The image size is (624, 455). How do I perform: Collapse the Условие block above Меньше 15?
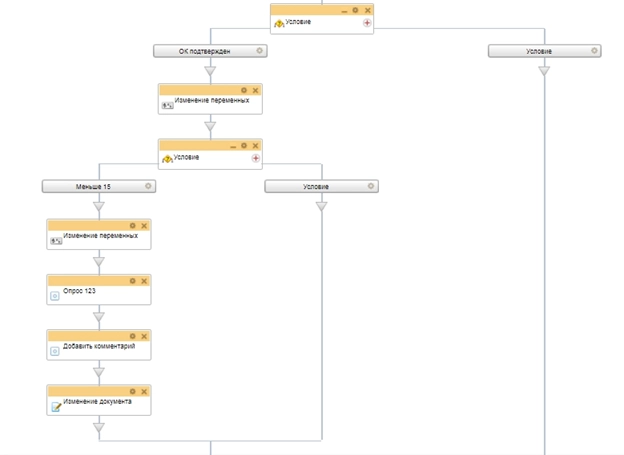point(233,146)
